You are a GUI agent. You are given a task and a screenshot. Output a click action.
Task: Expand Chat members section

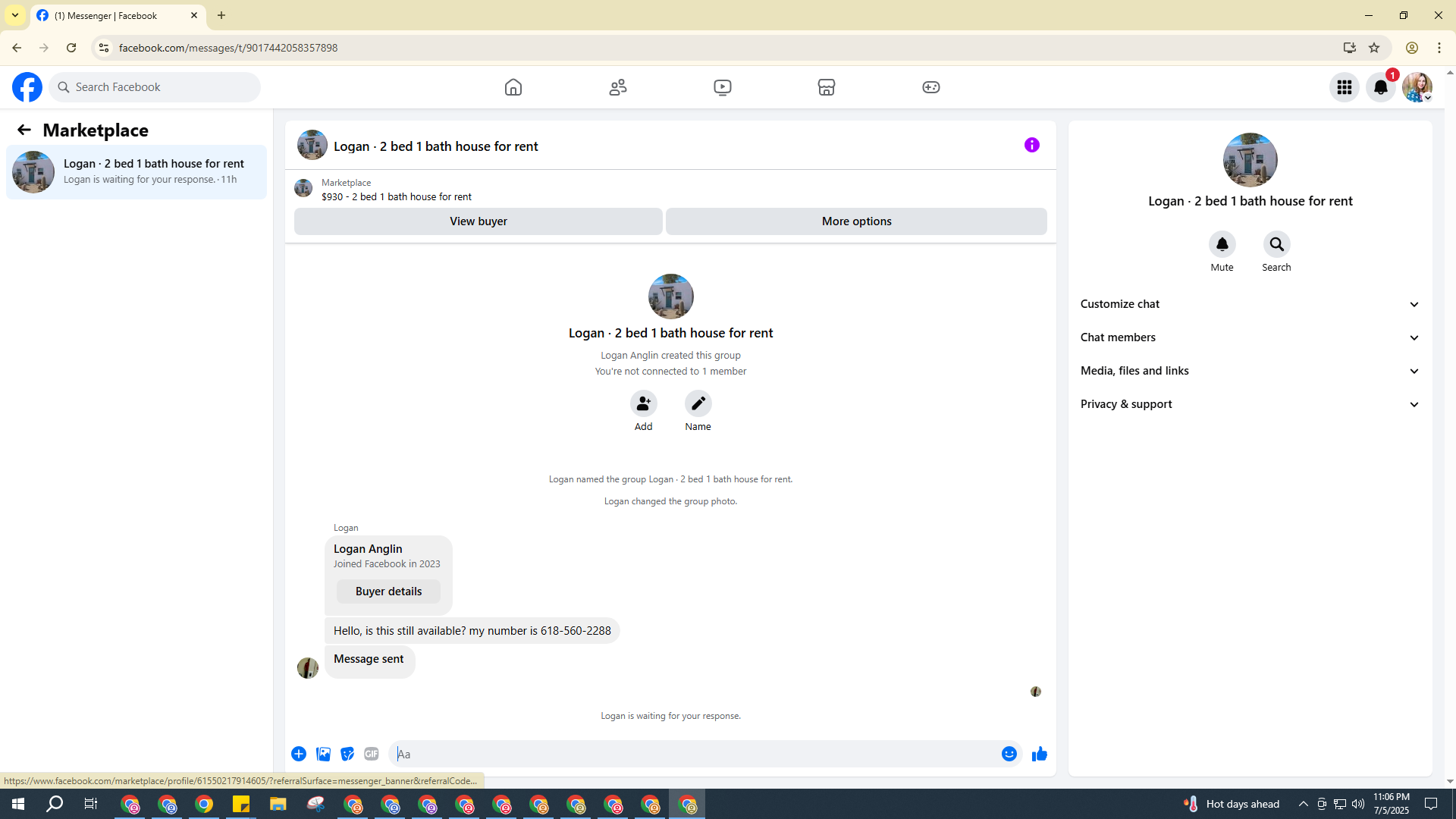(x=1250, y=337)
